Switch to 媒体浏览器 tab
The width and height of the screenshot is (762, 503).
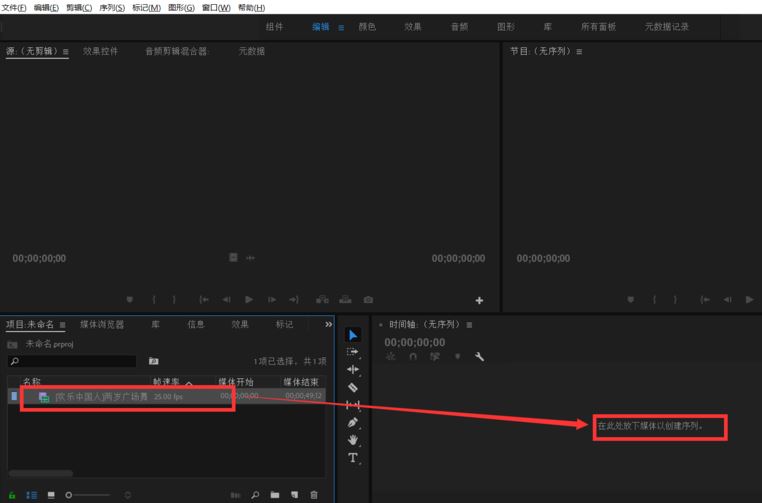(102, 324)
